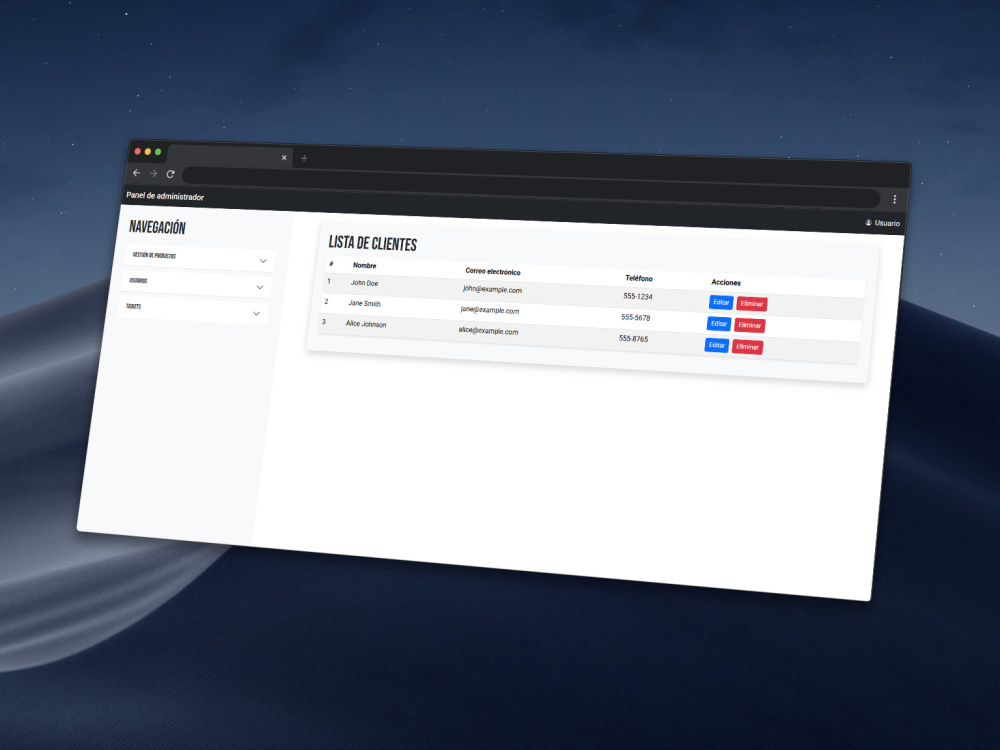Click the Acciones column header
This screenshot has width=1000, height=750.
(726, 283)
